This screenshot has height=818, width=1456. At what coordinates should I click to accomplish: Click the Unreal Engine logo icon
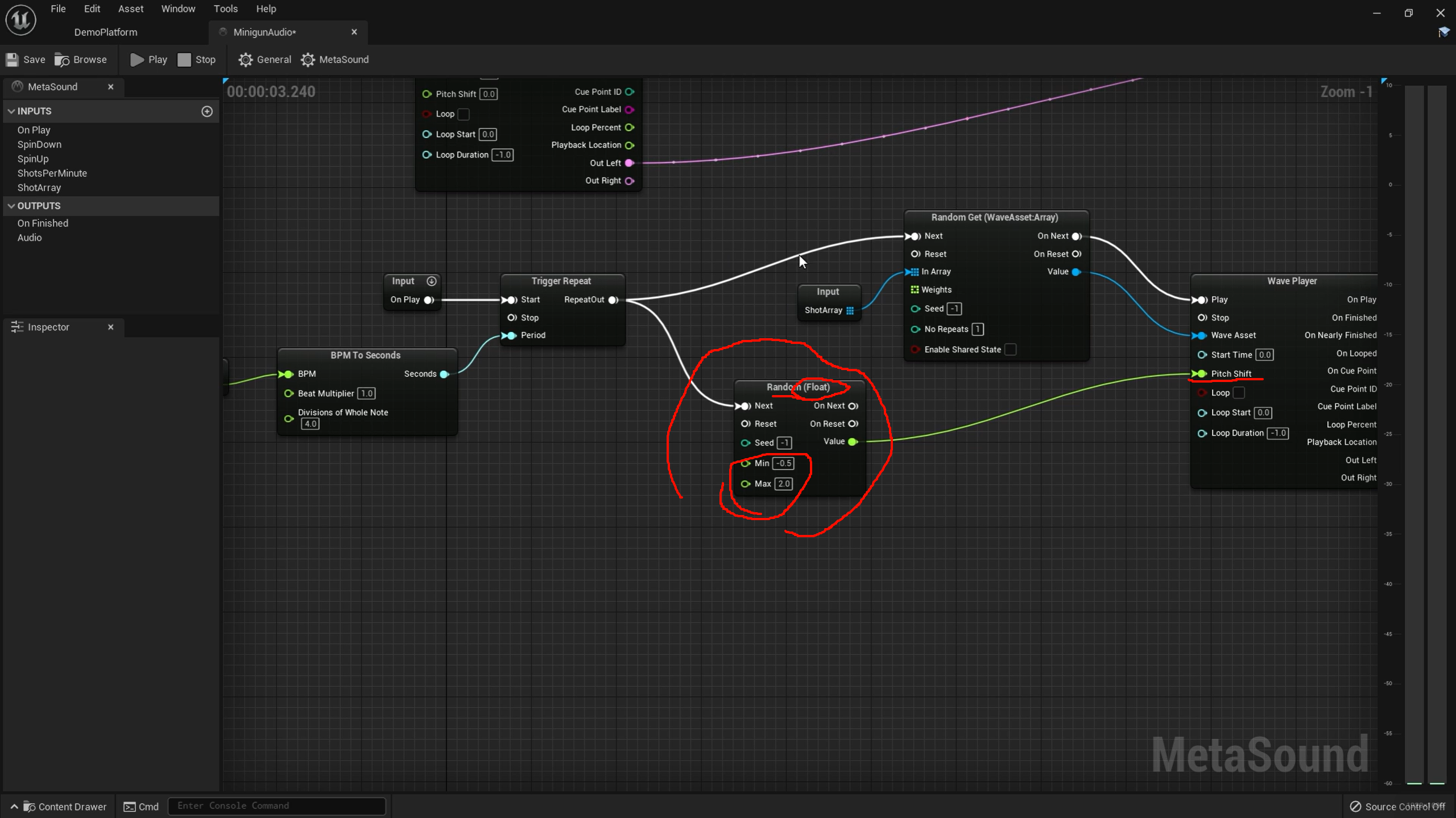pos(21,20)
